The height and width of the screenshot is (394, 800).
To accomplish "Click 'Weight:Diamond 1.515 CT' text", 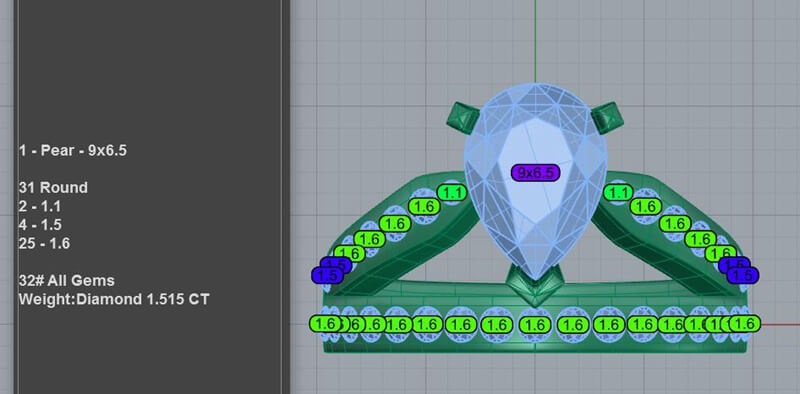I will 114,299.
